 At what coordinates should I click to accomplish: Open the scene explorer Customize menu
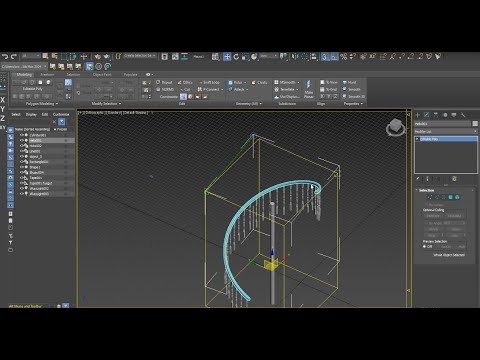pos(61,114)
